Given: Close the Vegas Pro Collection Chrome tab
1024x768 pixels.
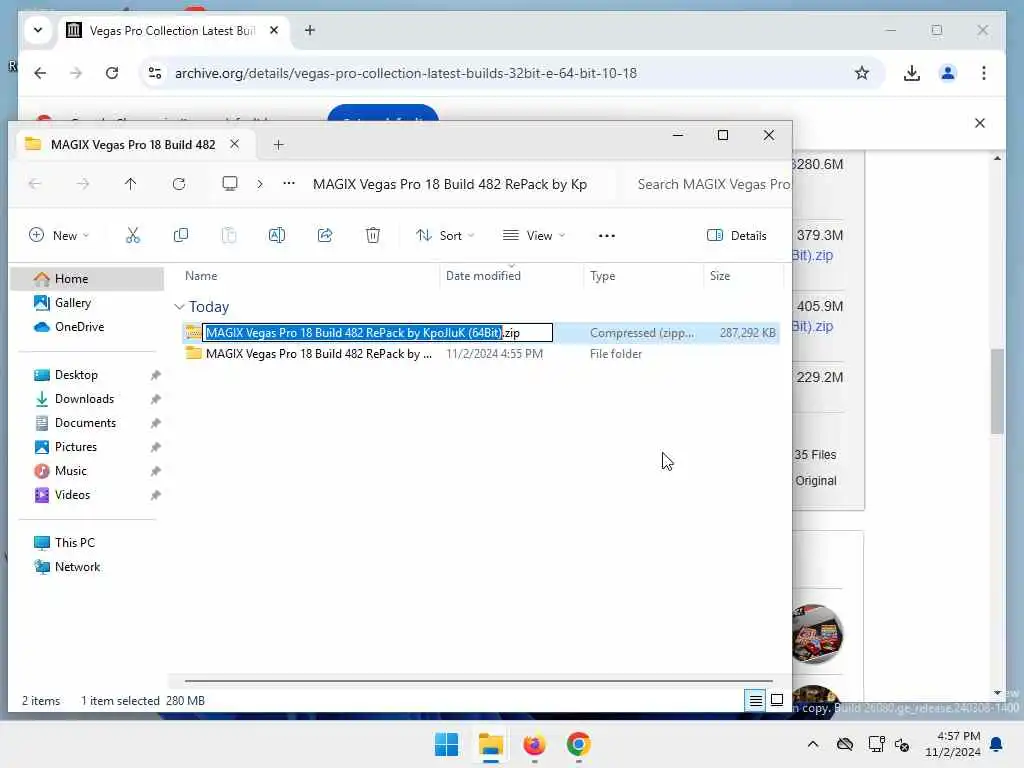Looking at the screenshot, I should pyautogui.click(x=274, y=30).
